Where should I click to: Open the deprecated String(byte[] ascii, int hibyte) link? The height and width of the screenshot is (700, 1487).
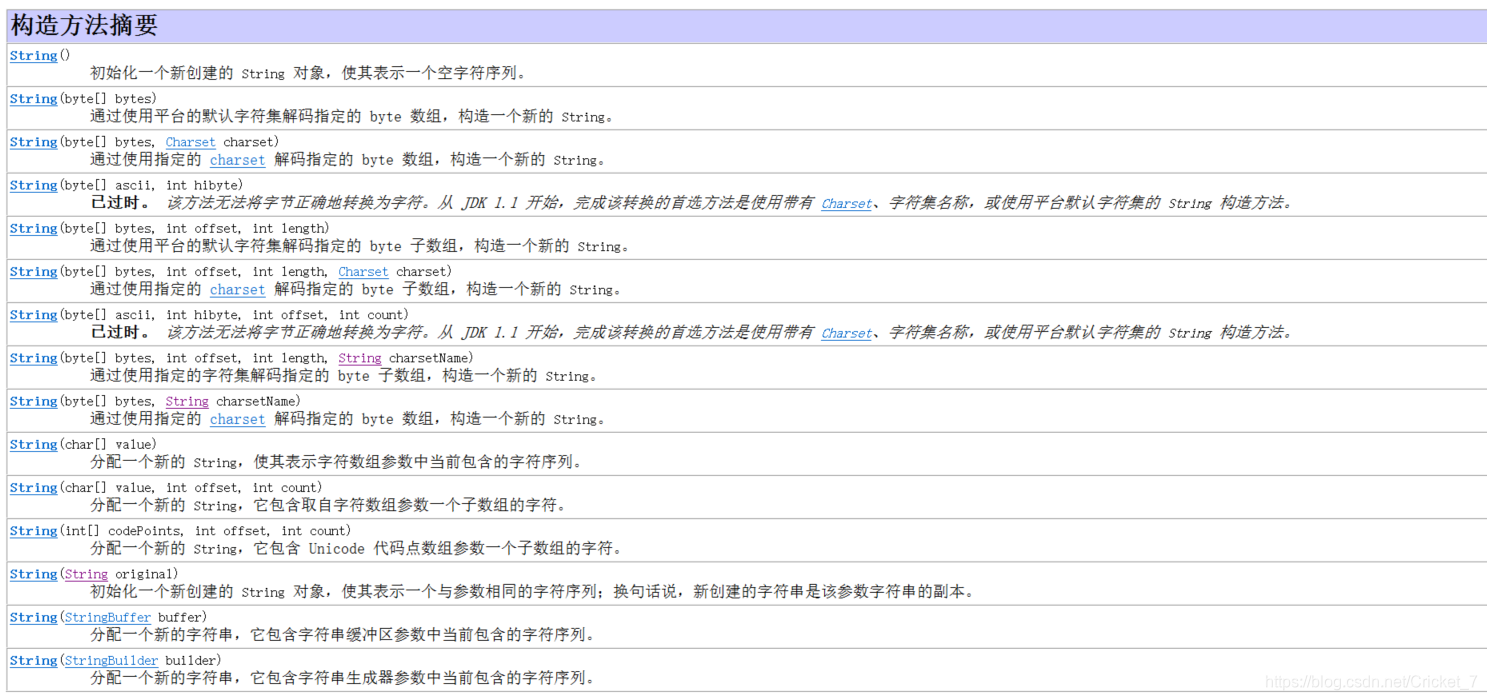[33, 185]
